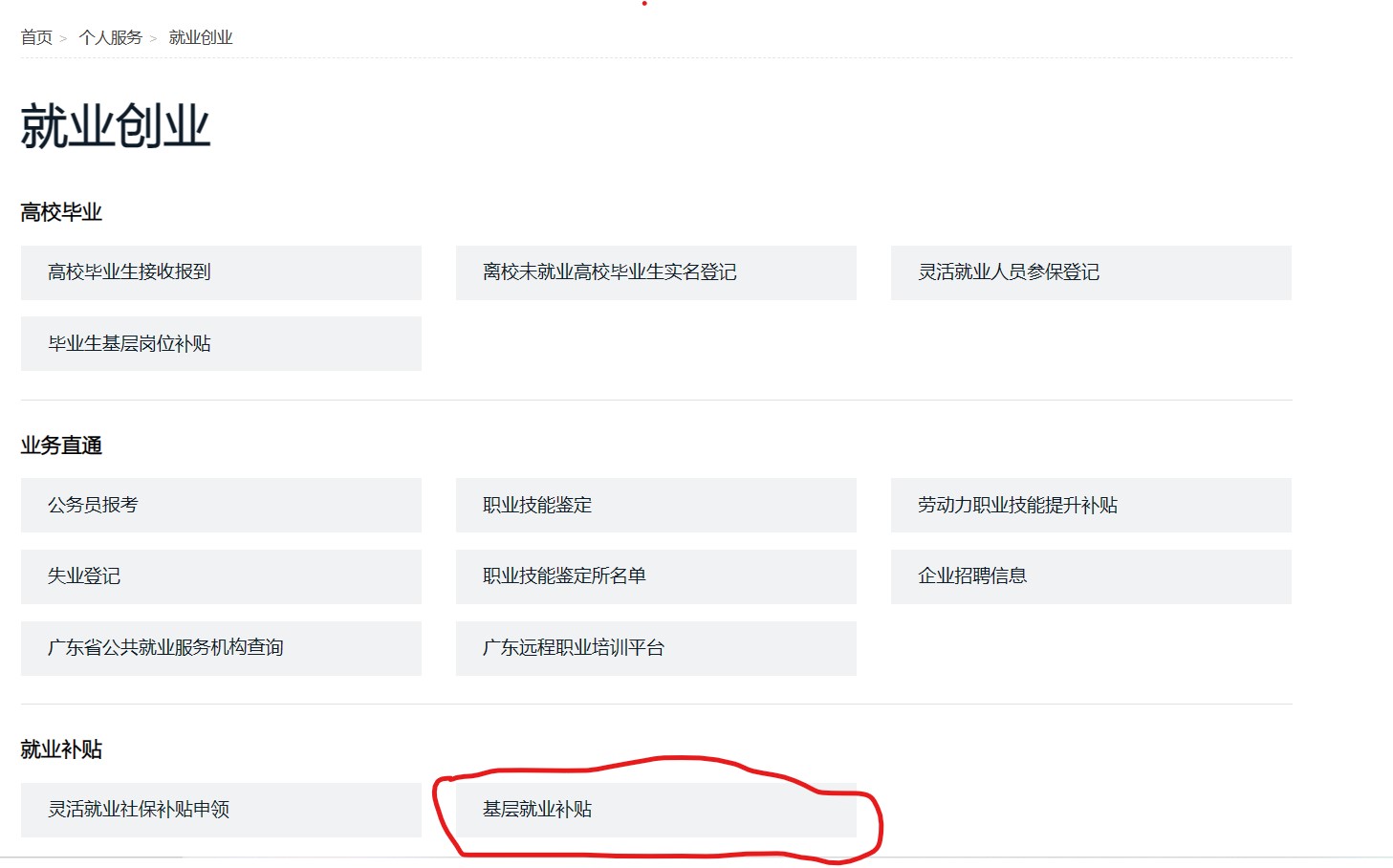Viewport: 1393px width, 868px height.
Task: Open the 首页 breadcrumb link
Action: coord(37,37)
